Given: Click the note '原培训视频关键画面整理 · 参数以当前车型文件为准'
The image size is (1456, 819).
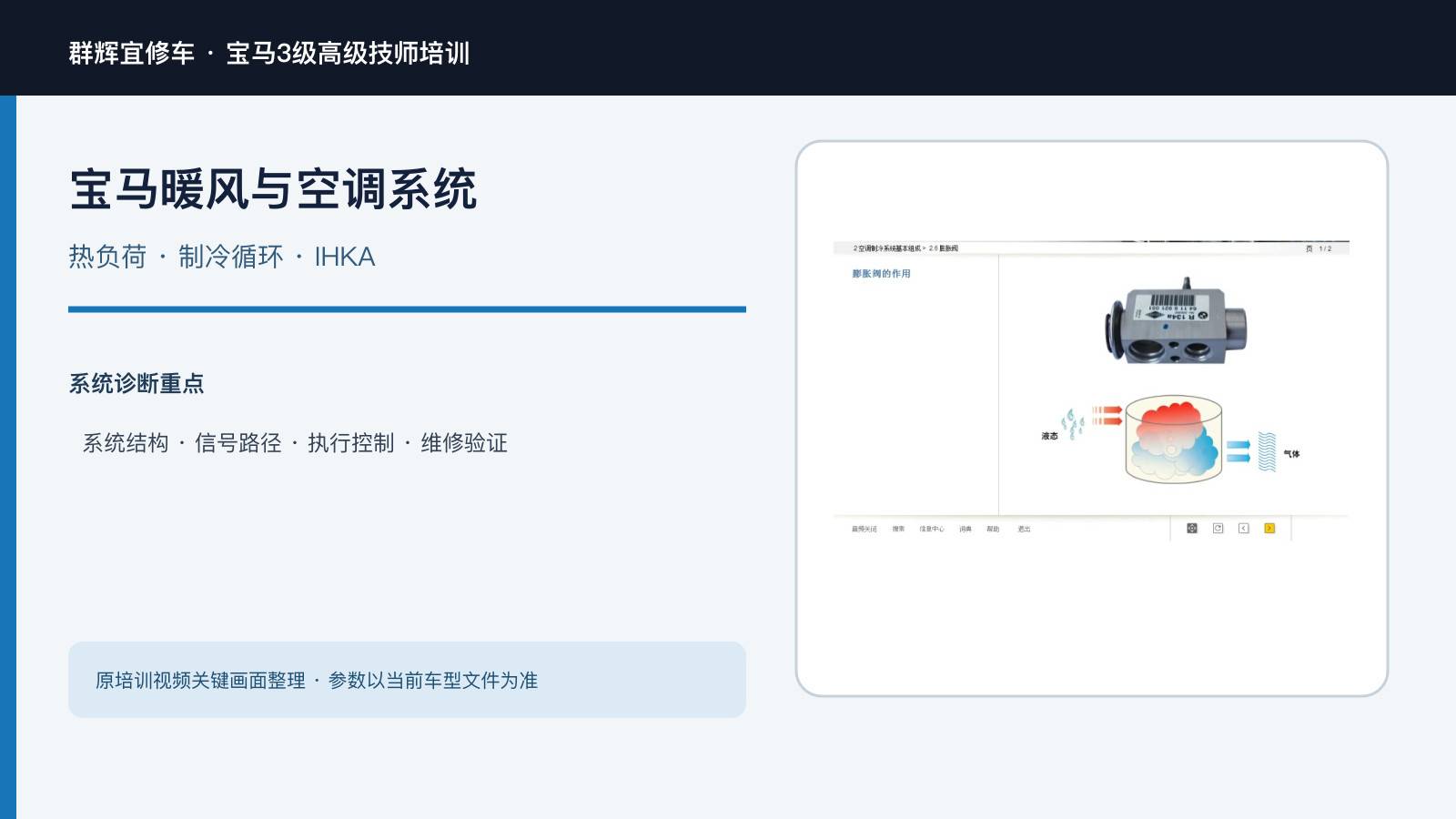Looking at the screenshot, I should pos(317,681).
